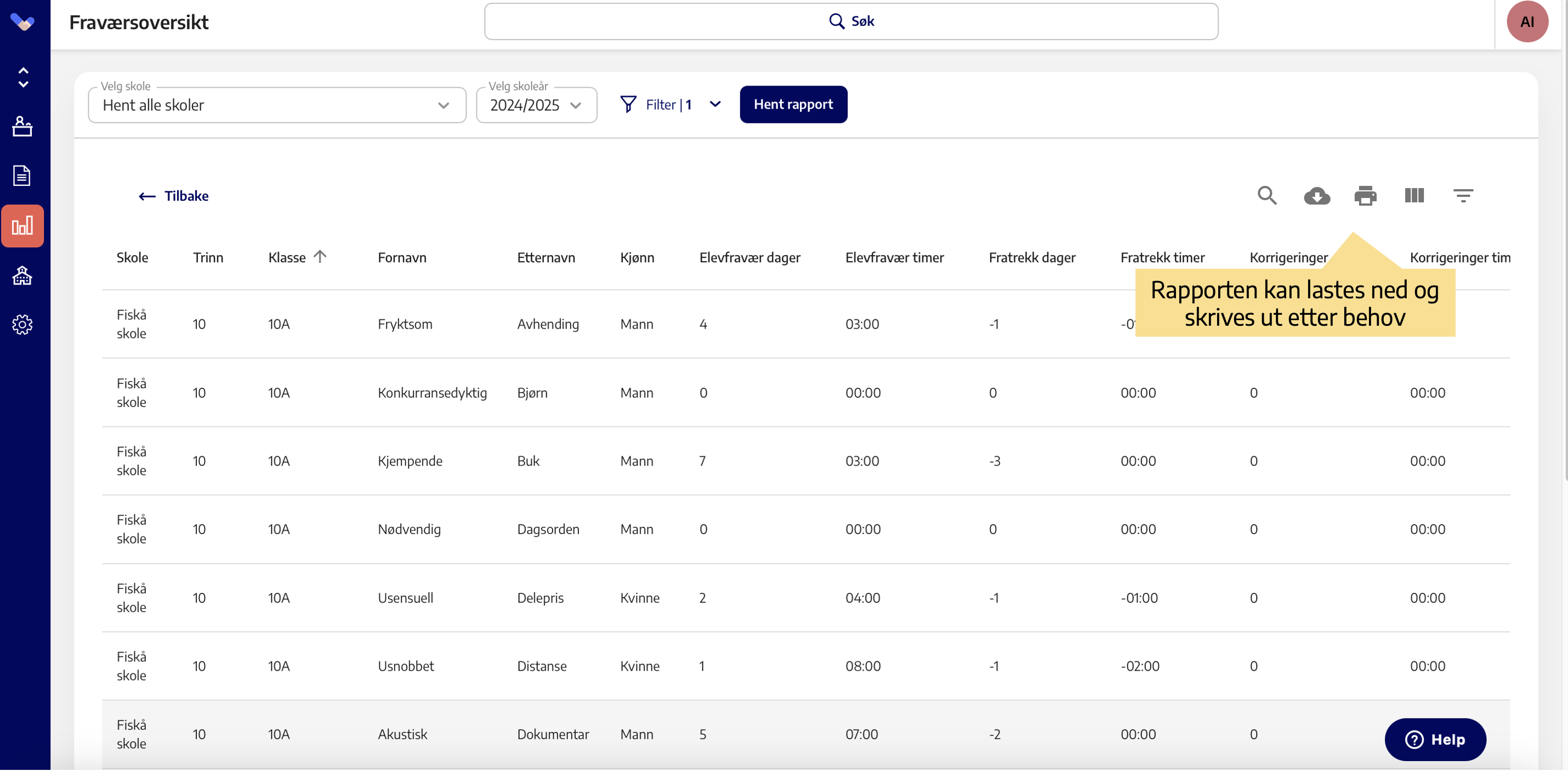The image size is (1568, 771).
Task: Open the Velg skoleår 2024/2025 dropdown
Action: (x=536, y=105)
